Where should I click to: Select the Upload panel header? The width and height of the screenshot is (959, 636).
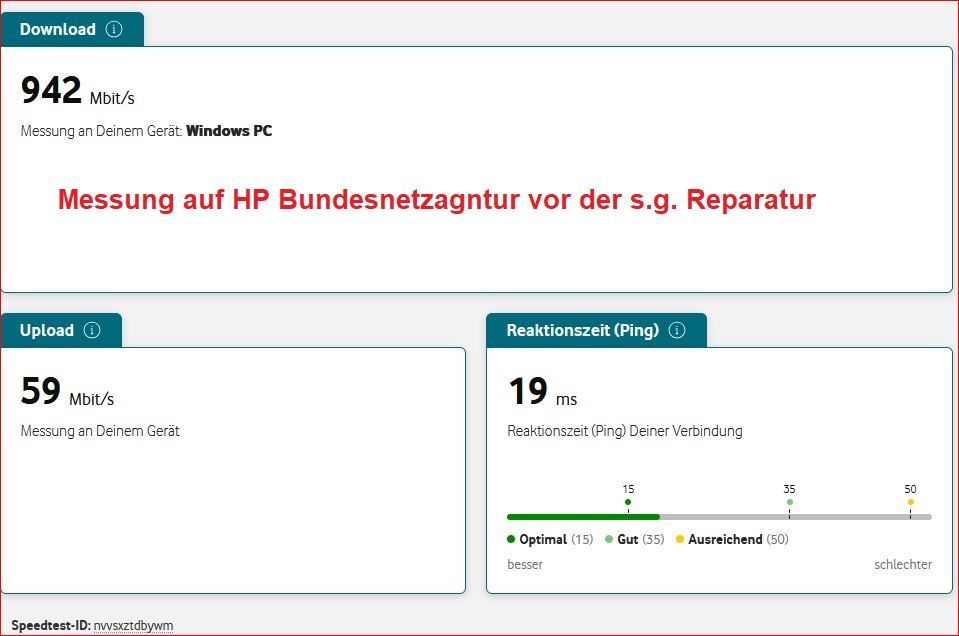click(x=46, y=330)
